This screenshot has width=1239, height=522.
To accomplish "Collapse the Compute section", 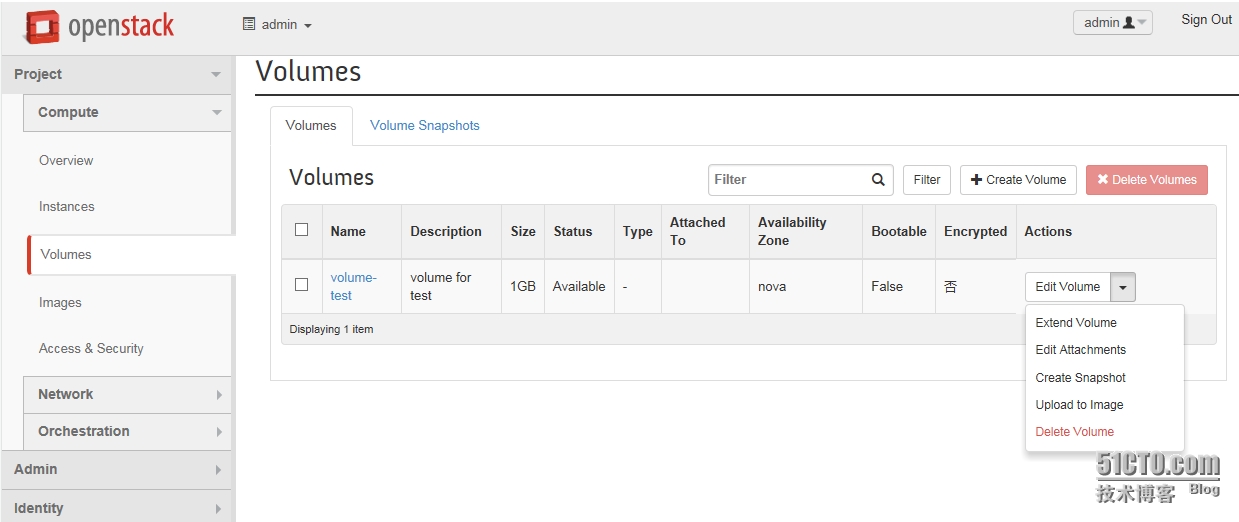I will [x=128, y=112].
